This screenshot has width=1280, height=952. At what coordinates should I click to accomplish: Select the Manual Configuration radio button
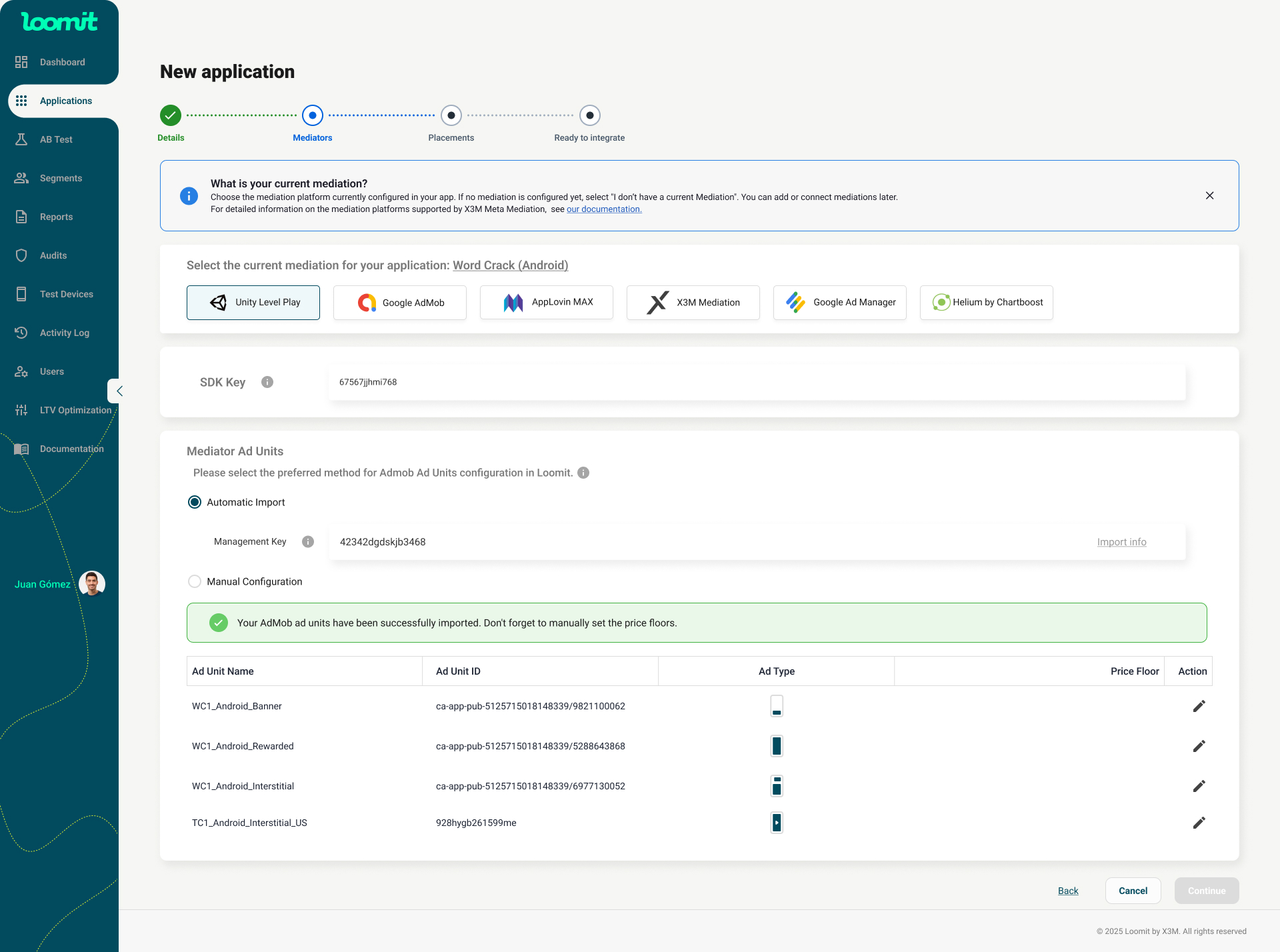coord(195,581)
